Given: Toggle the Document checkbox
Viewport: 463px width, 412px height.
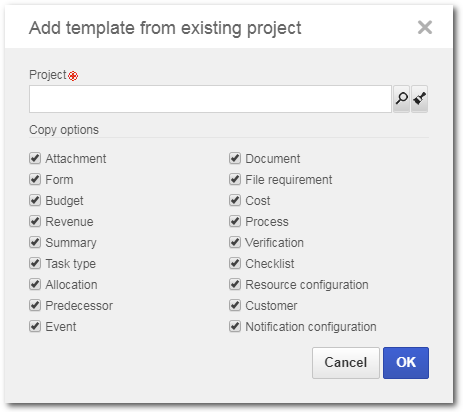Looking at the screenshot, I should 235,158.
